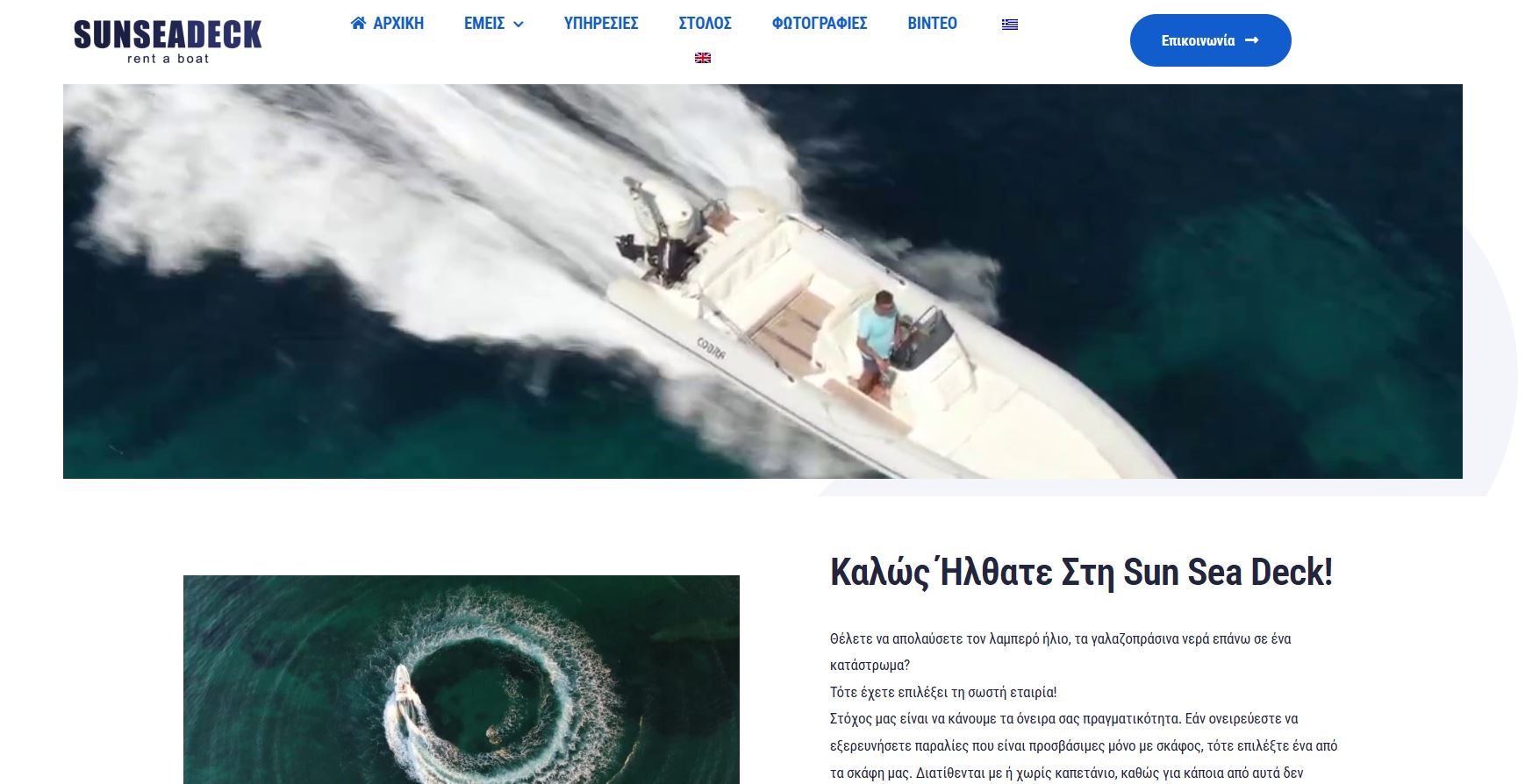Image resolution: width=1525 pixels, height=784 pixels.
Task: Open the ΥΠΗΡΕΣΙΕΣ menu item
Action: click(601, 24)
